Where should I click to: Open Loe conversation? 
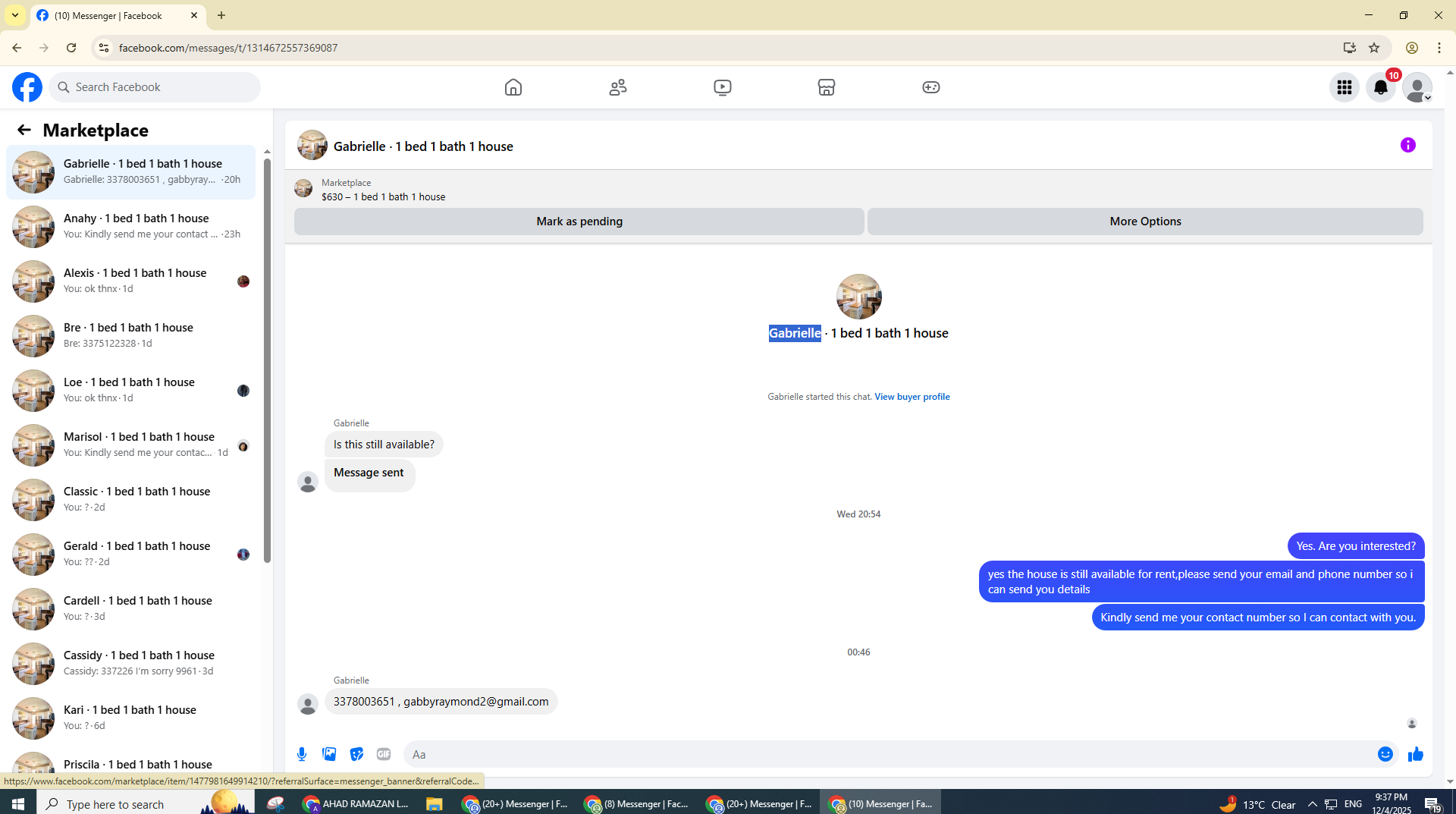tap(130, 390)
